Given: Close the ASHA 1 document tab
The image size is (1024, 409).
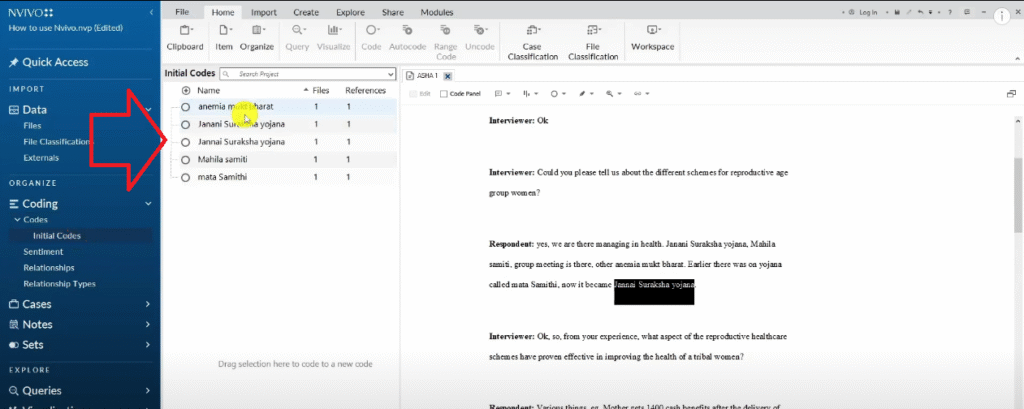Looking at the screenshot, I should point(447,76).
